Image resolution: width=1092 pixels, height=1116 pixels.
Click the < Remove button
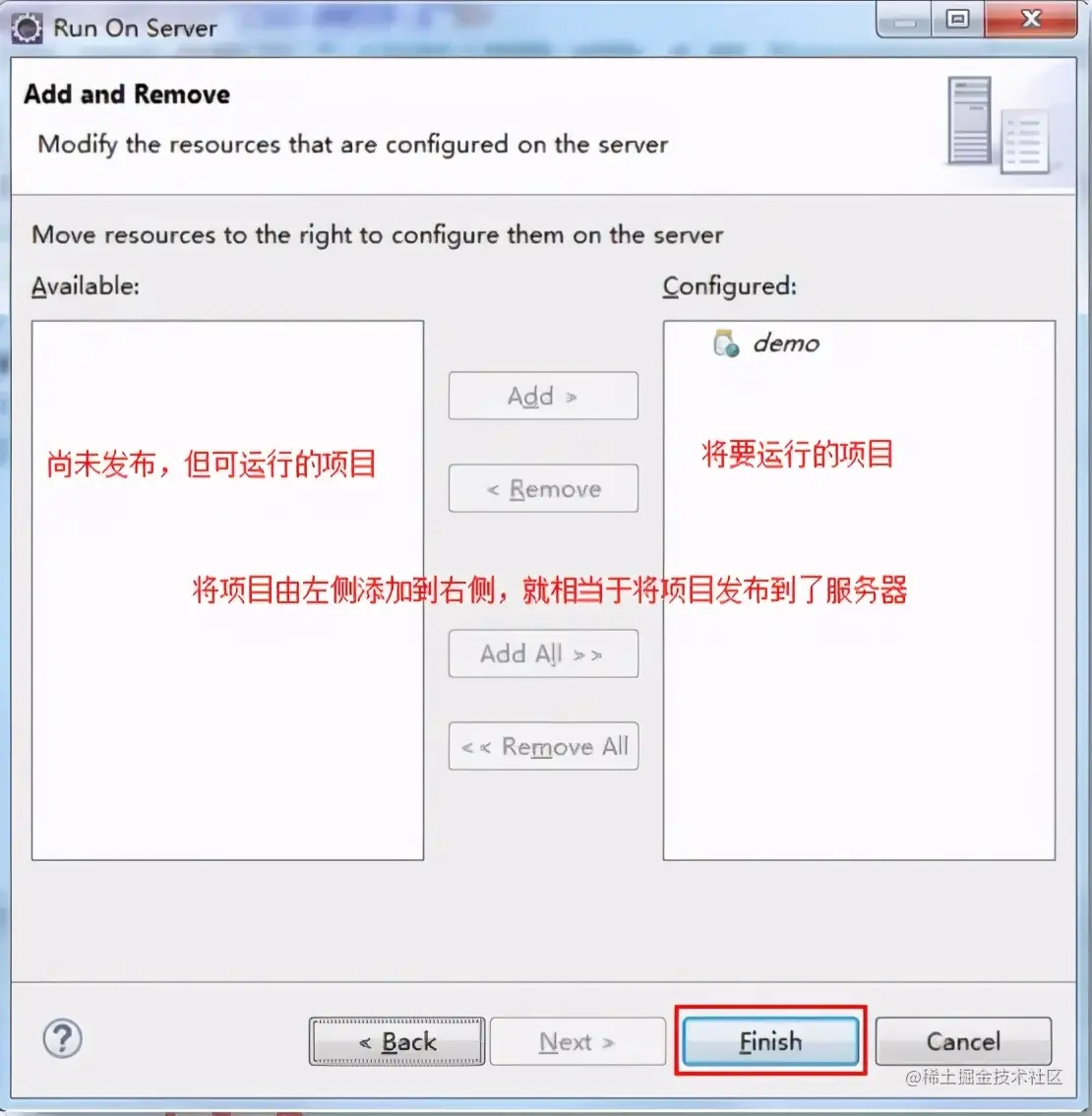(x=543, y=488)
